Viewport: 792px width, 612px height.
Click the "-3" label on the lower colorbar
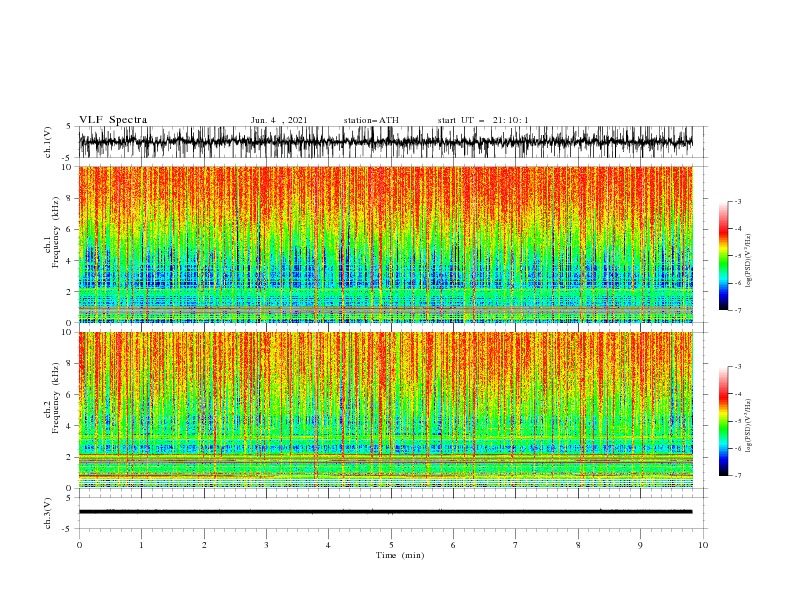click(x=738, y=367)
